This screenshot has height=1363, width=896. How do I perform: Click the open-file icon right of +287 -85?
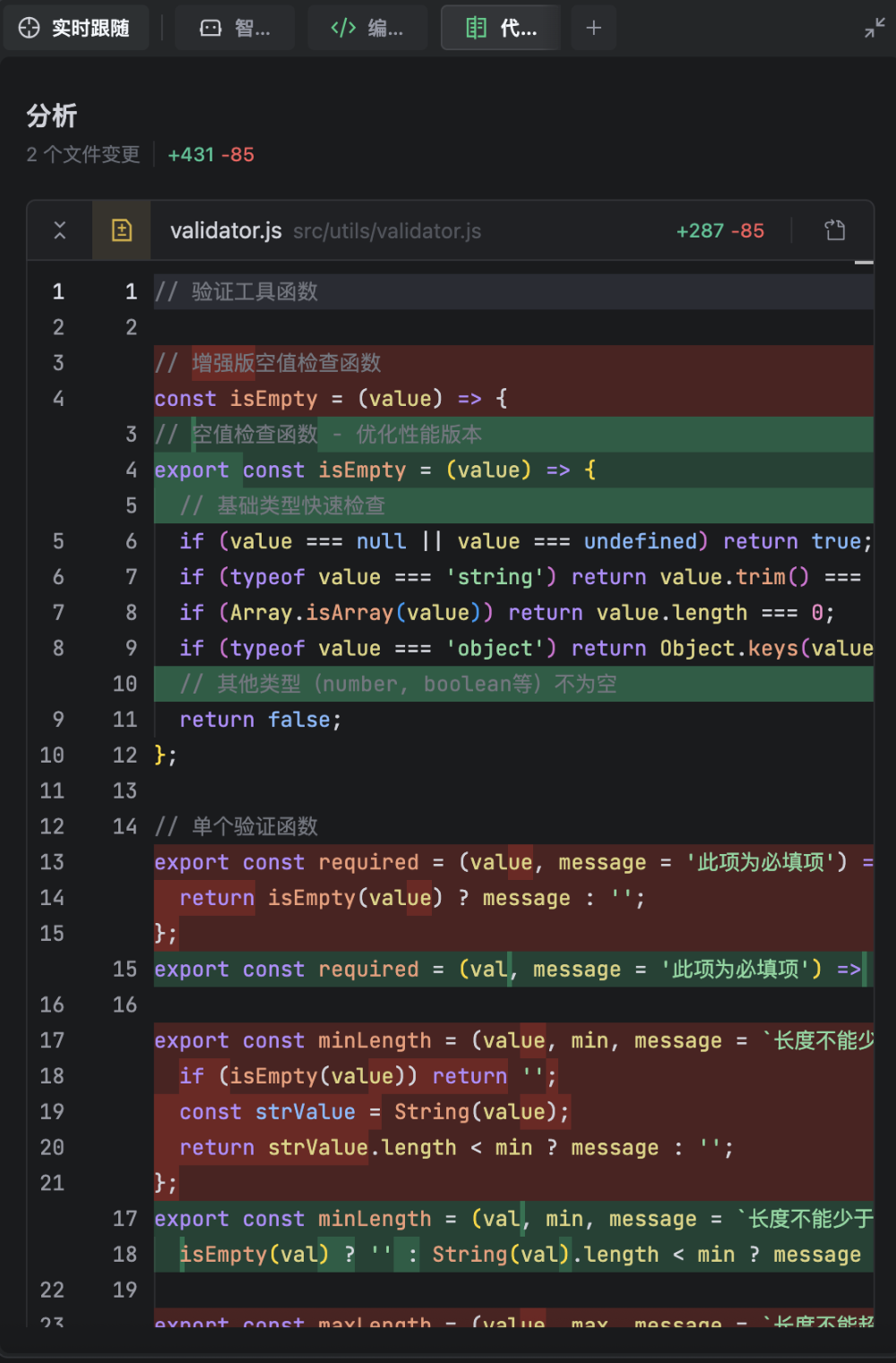click(834, 230)
